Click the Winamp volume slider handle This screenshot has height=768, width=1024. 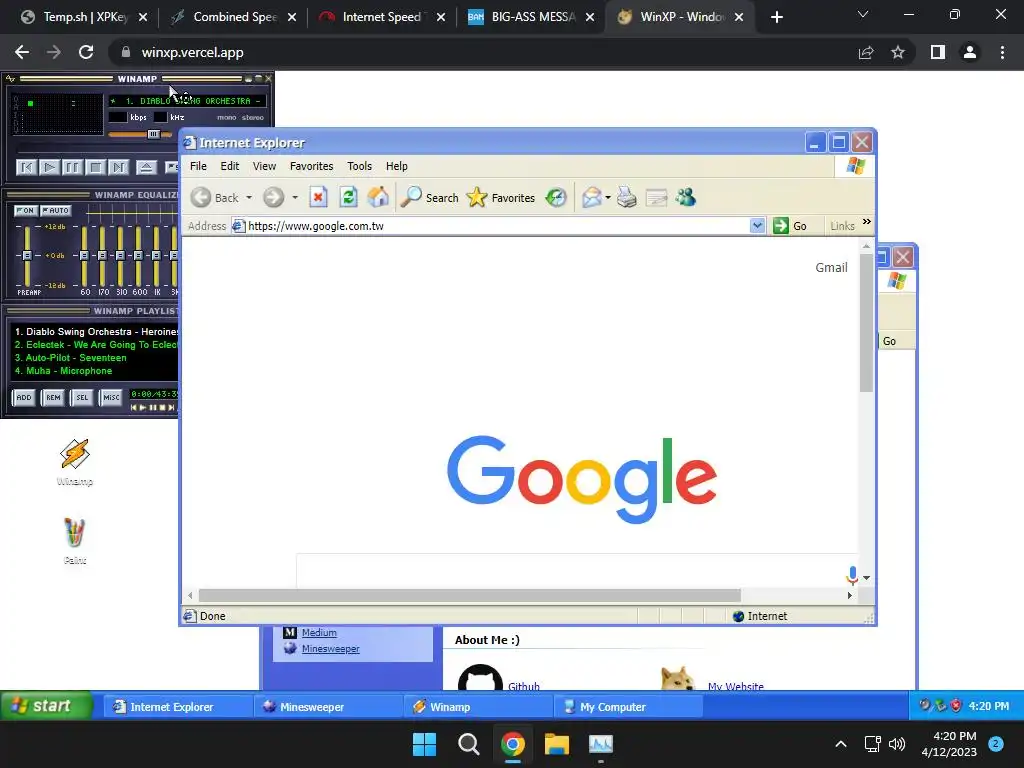pos(153,134)
